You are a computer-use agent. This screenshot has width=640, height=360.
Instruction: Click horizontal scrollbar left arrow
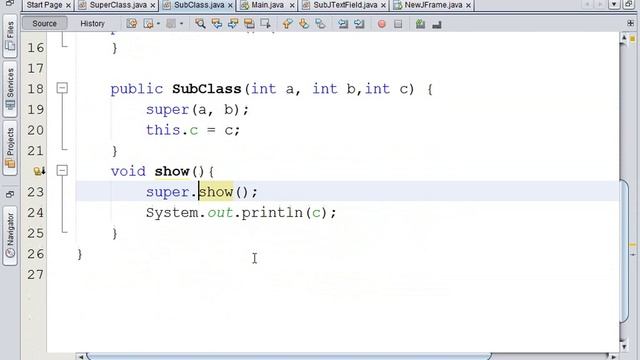tap(81, 357)
